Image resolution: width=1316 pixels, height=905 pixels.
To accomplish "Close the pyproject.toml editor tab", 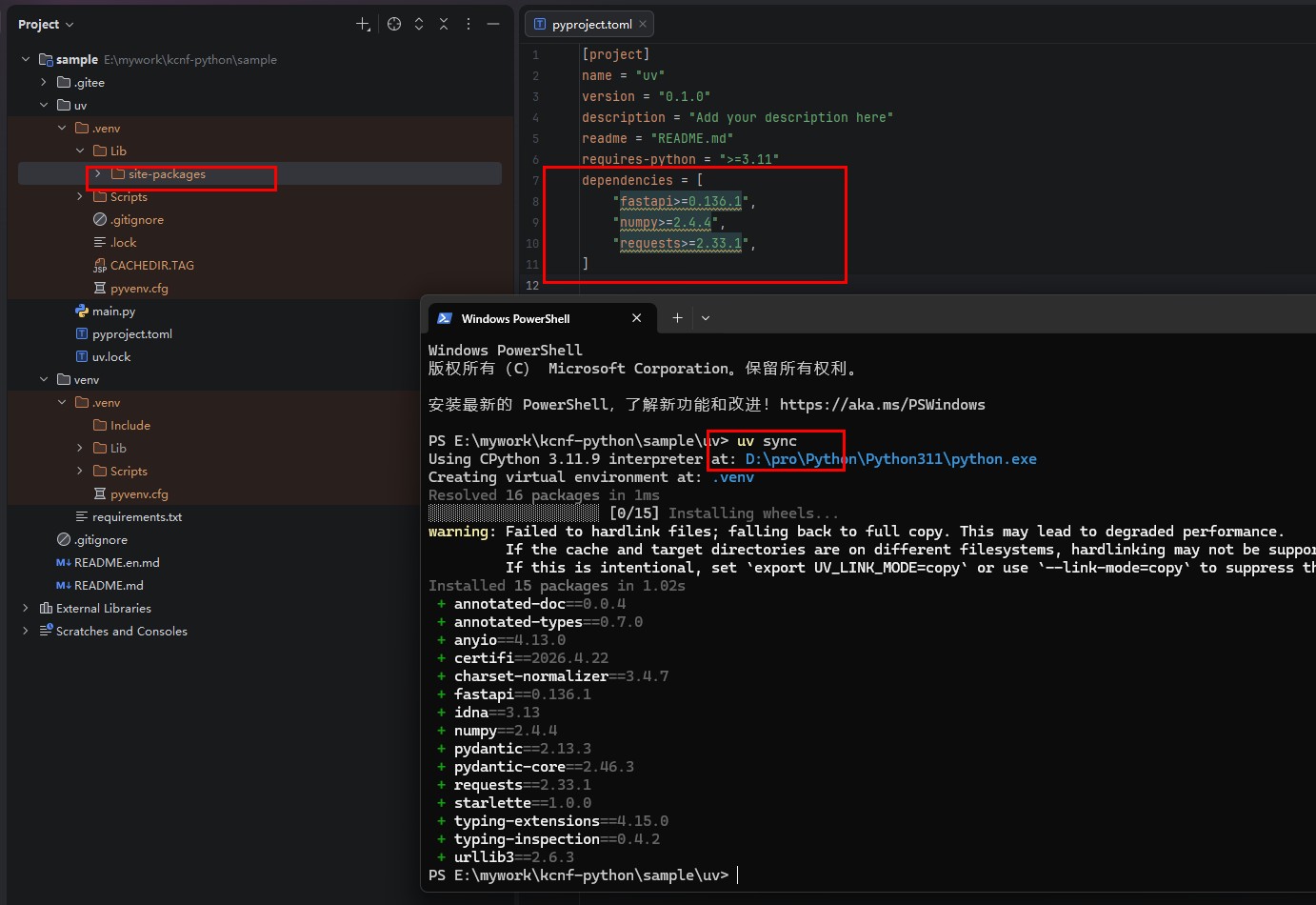I will click(643, 25).
